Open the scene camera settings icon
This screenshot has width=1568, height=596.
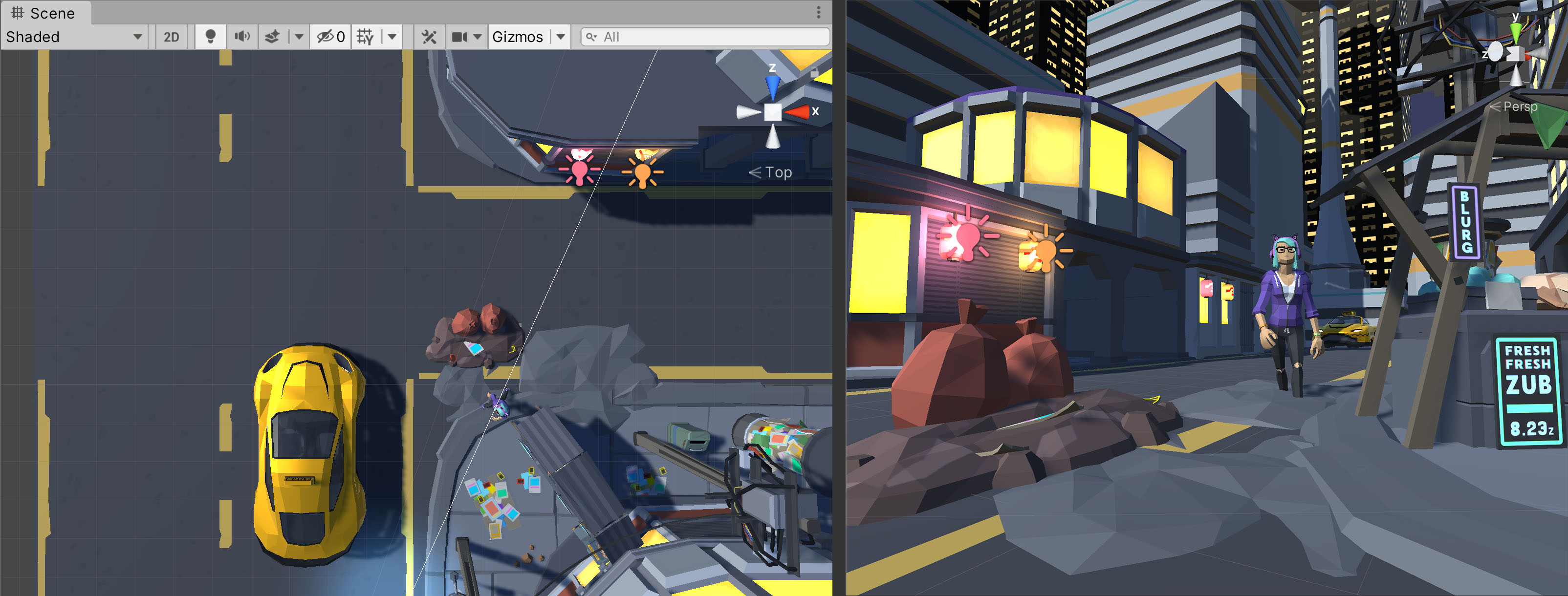pyautogui.click(x=459, y=37)
